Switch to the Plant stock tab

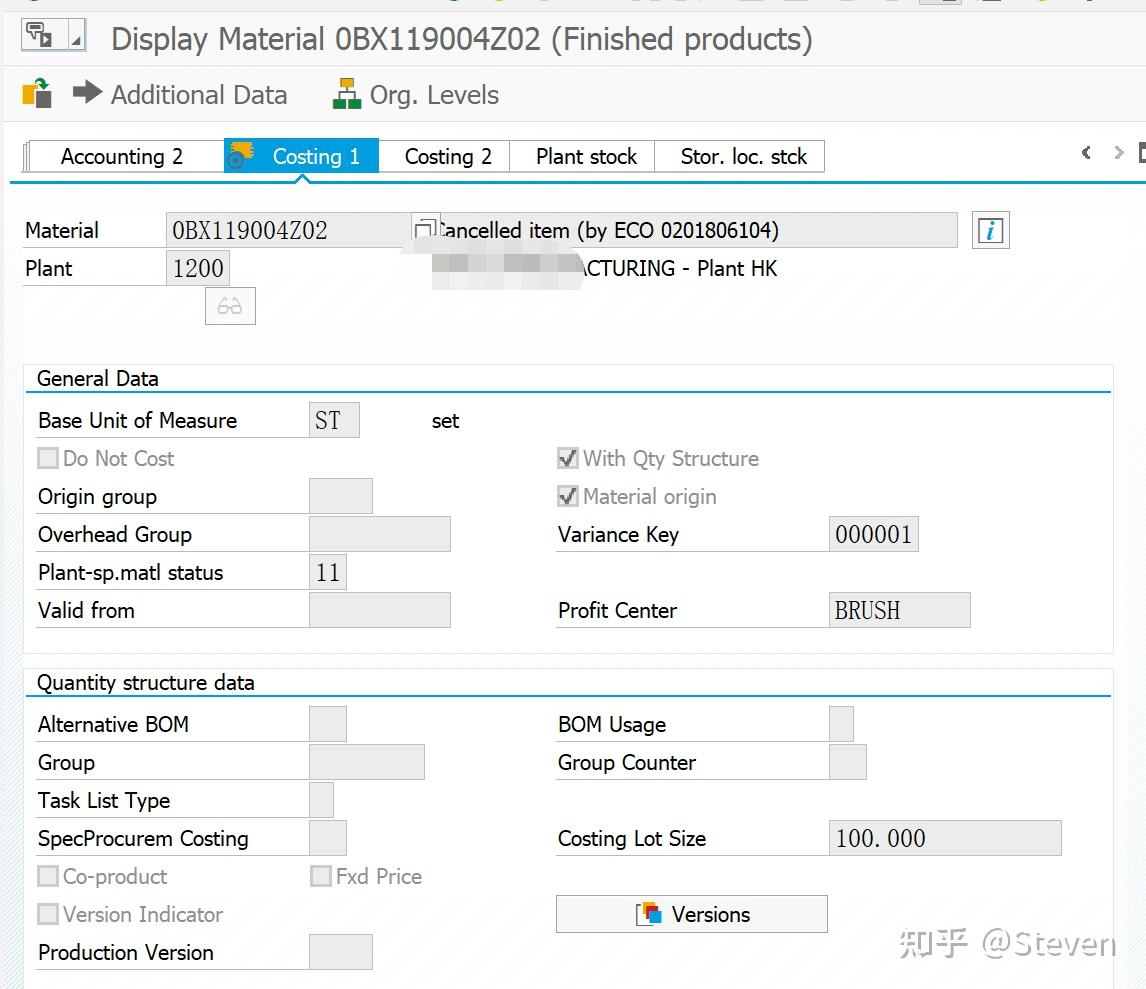[586, 157]
